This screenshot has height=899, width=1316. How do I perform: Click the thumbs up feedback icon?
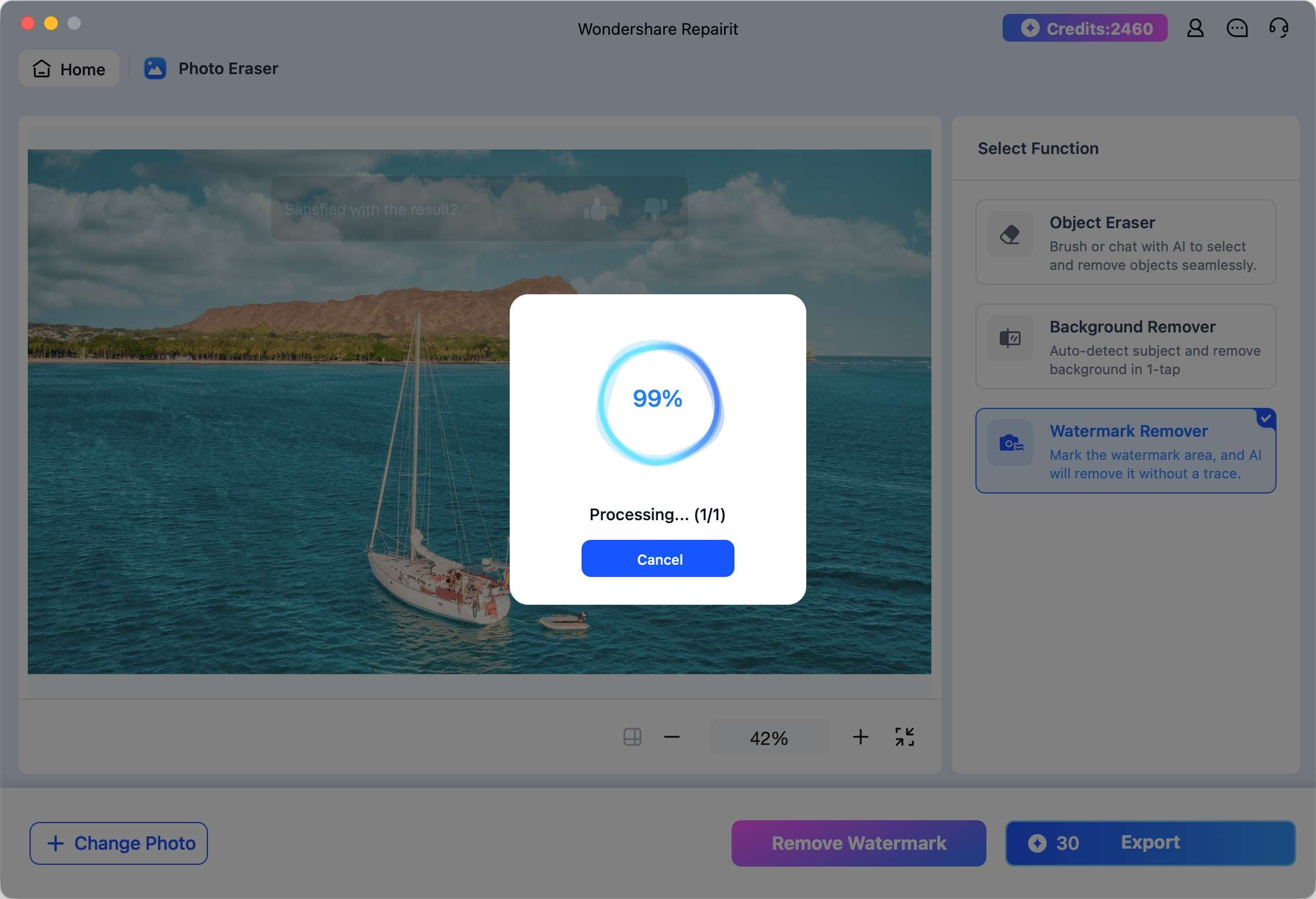(595, 209)
